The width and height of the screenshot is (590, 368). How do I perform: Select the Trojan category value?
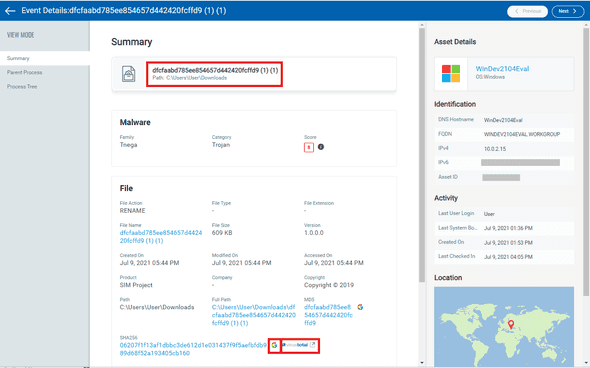[221, 145]
